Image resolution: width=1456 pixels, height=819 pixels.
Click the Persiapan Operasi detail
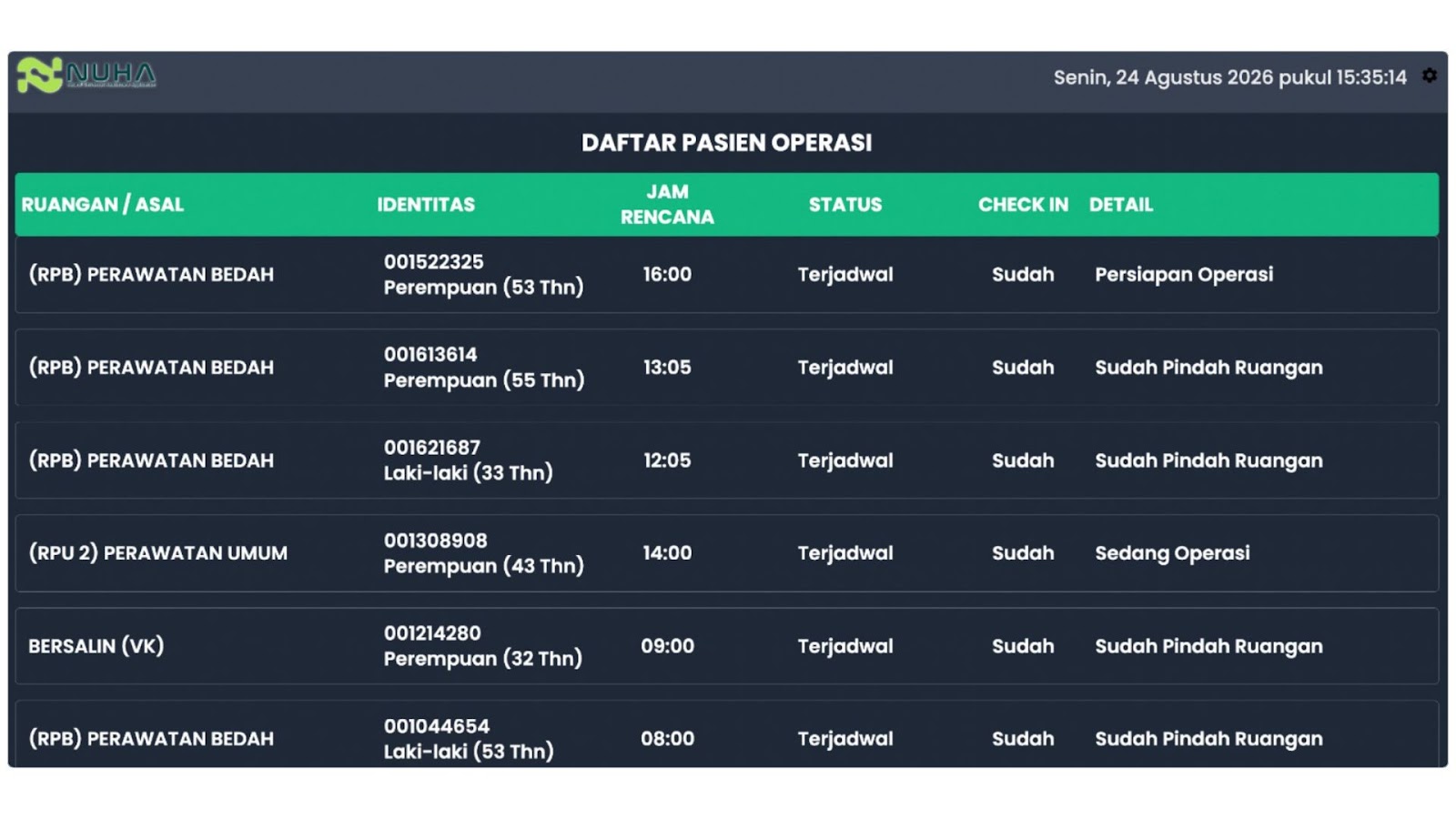[x=1184, y=275]
